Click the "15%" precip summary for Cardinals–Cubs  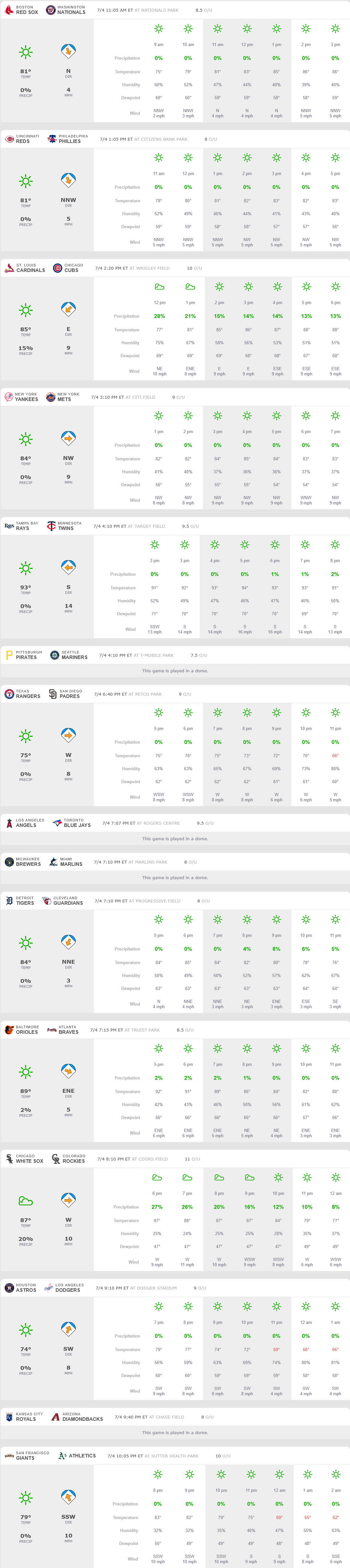tap(26, 348)
